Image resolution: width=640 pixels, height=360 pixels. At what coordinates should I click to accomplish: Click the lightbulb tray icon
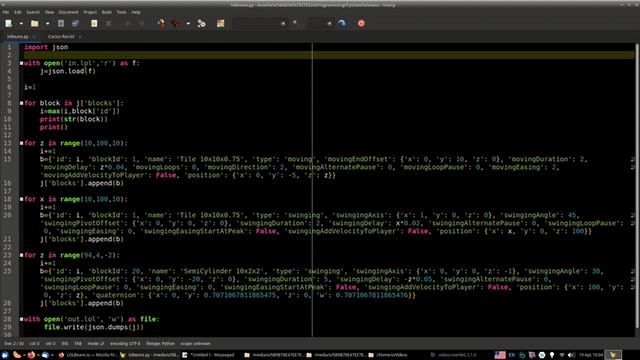(x=552, y=355)
